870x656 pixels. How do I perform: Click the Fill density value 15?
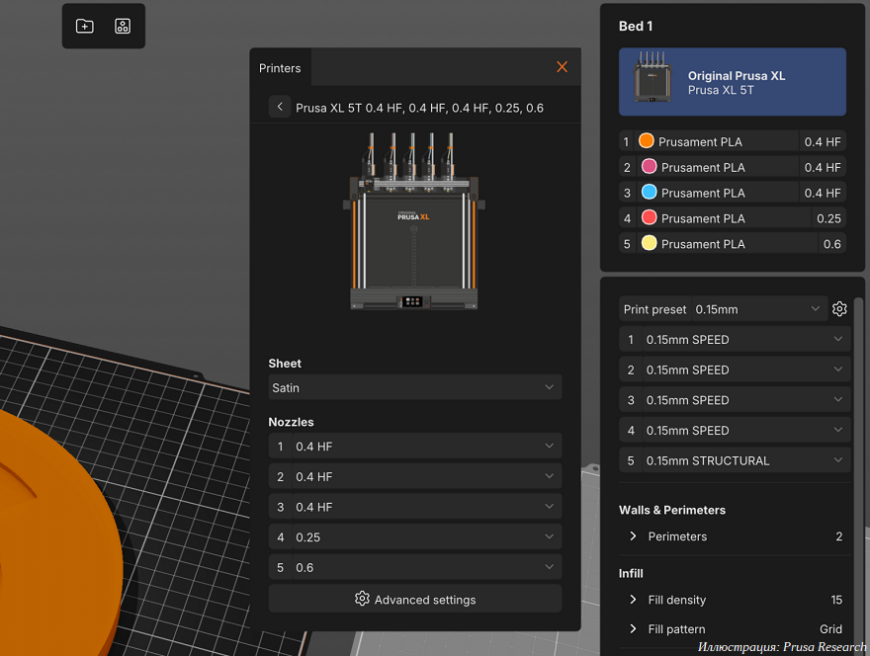point(837,599)
